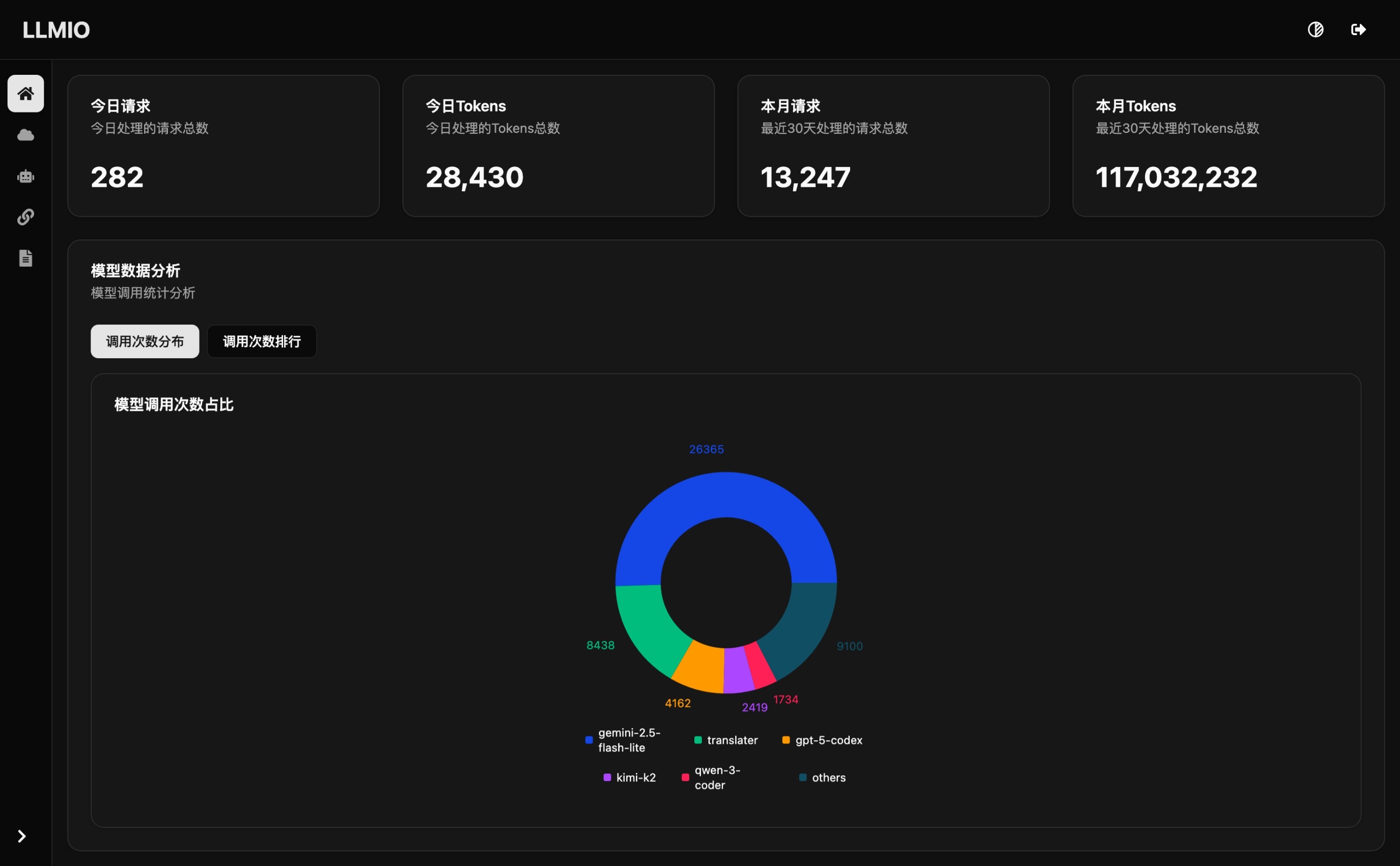Select the 调用次数分布 tab
The height and width of the screenshot is (866, 1400).
pyautogui.click(x=145, y=341)
